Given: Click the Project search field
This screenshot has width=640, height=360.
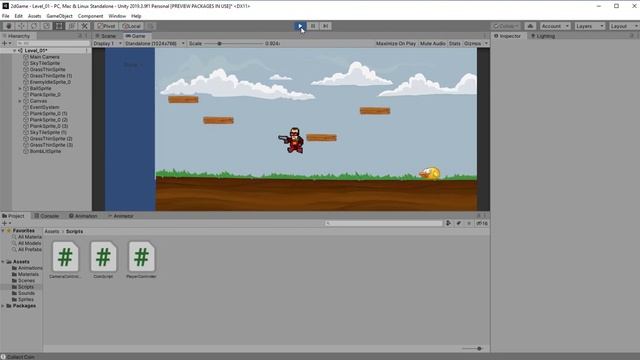Looking at the screenshot, I should pos(384,223).
